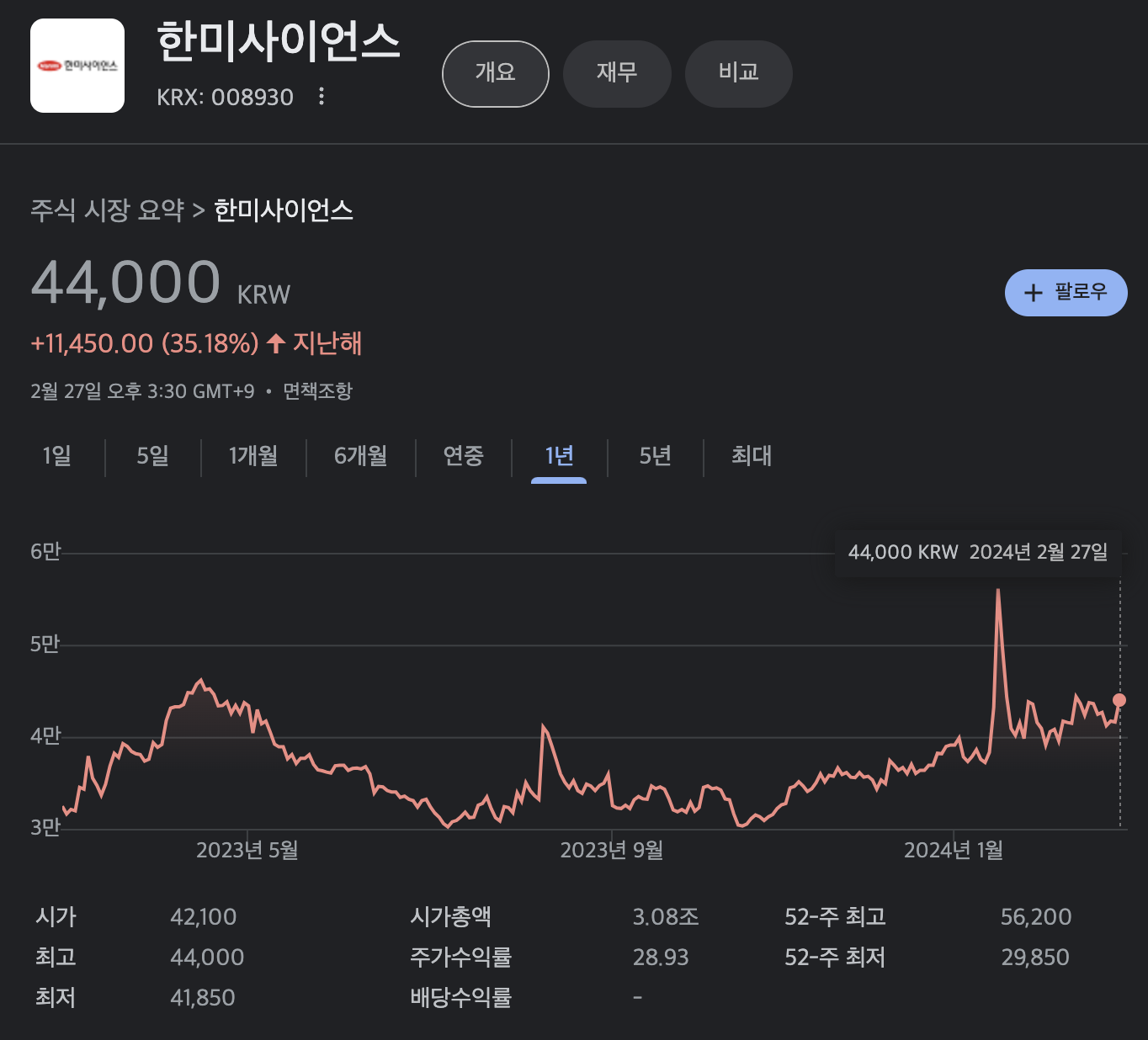The image size is (1148, 1040).
Task: Click the 최고 value 44,000 in stats
Action: pyautogui.click(x=207, y=958)
